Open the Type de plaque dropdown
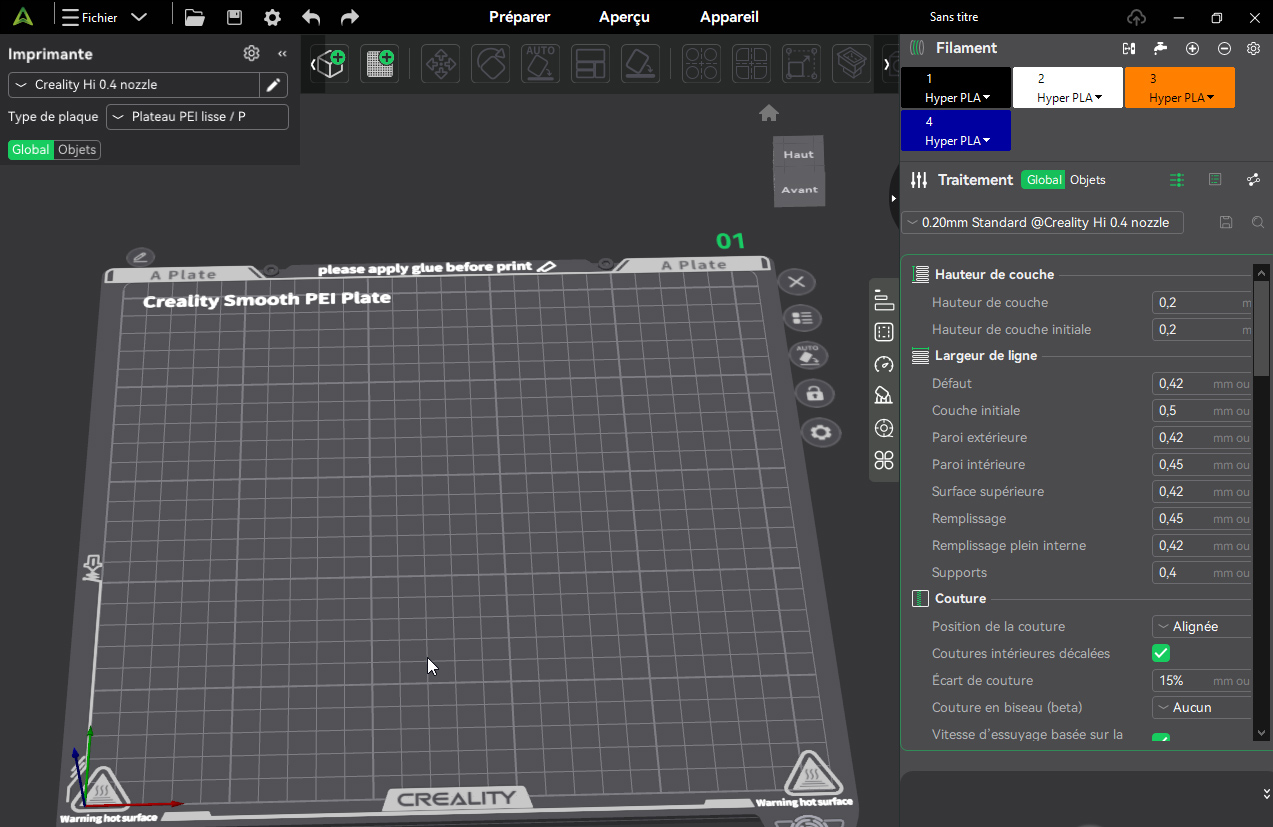The width and height of the screenshot is (1273, 827). point(197,117)
